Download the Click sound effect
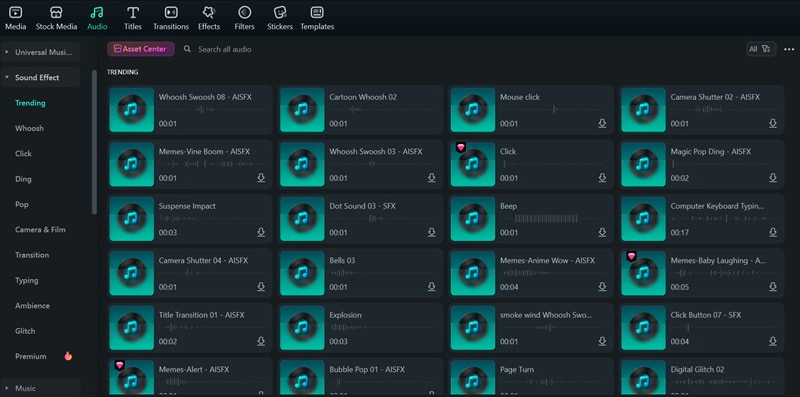Viewport: 800px width, 397px height. click(602, 178)
